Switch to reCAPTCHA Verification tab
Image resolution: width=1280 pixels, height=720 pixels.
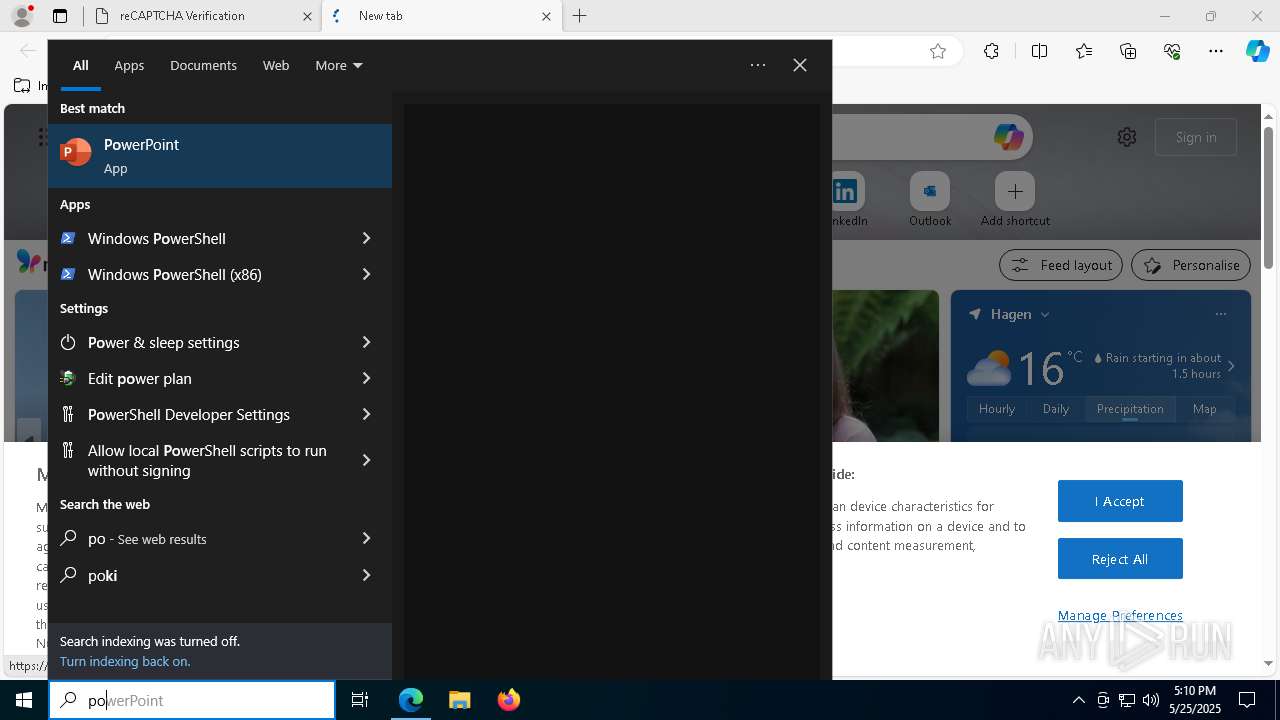202,16
